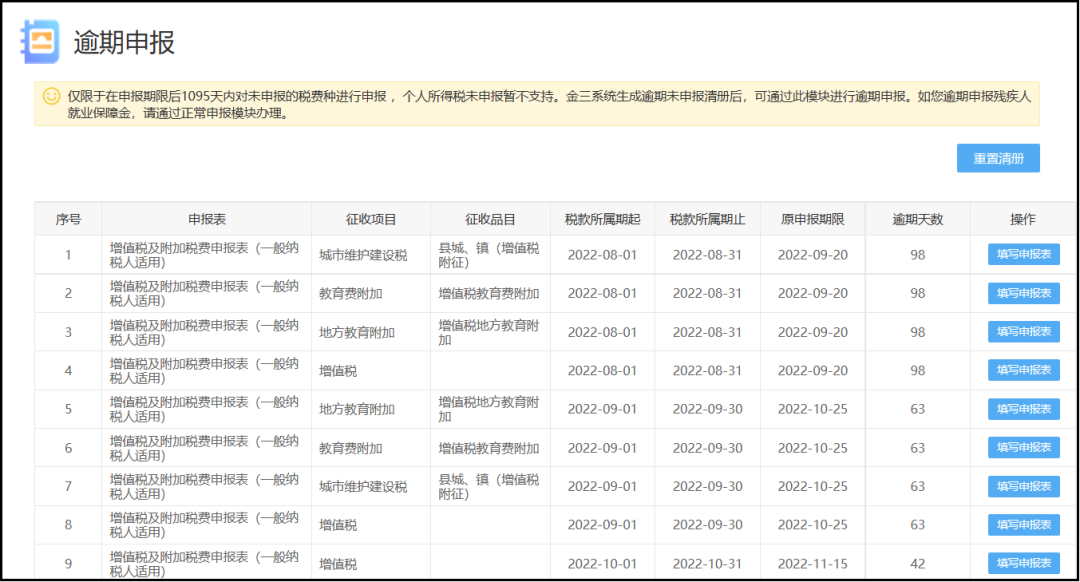The height and width of the screenshot is (582, 1080).
Task: Open 填写申报表 for row 6
Action: [x=1024, y=447]
